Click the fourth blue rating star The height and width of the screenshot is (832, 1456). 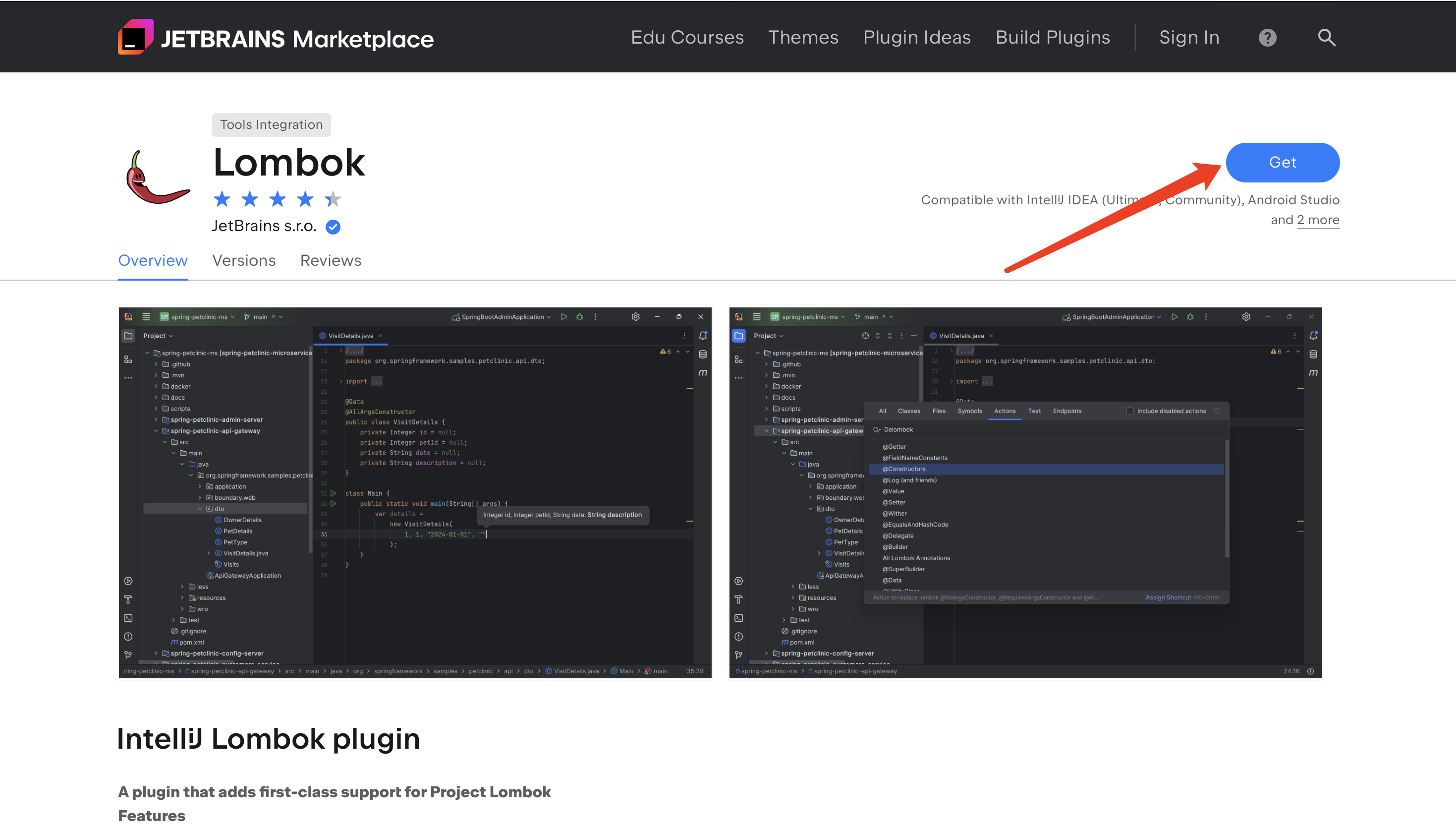pos(305,199)
